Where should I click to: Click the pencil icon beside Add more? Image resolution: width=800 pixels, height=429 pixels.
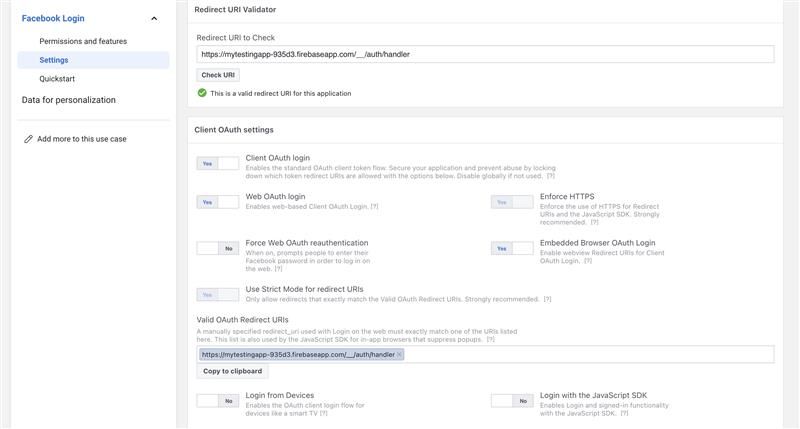click(x=29, y=139)
